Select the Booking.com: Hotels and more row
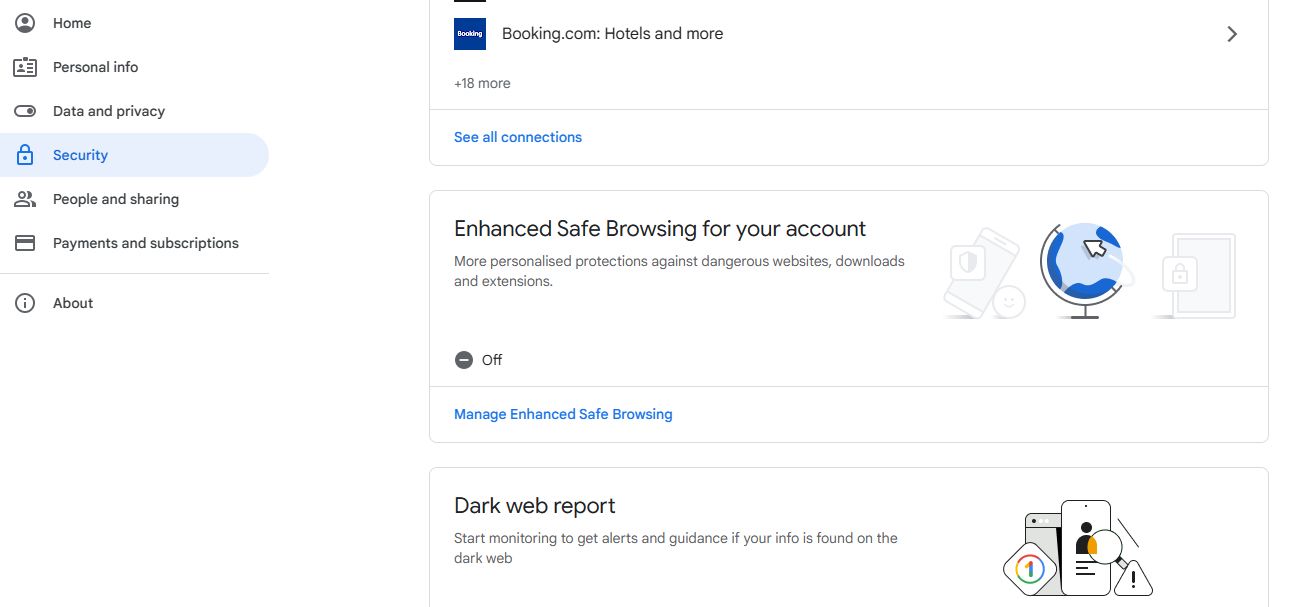This screenshot has height=607, width=1316. 613,33
